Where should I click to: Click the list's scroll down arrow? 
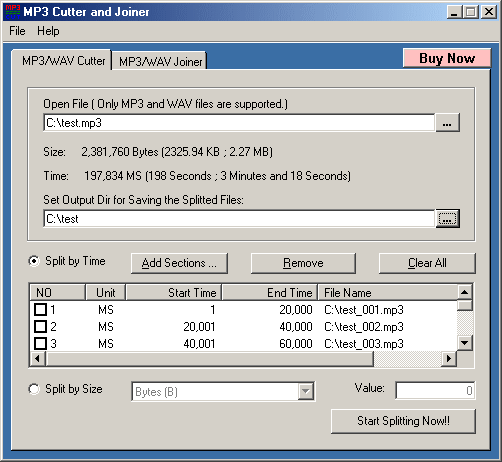(465, 342)
